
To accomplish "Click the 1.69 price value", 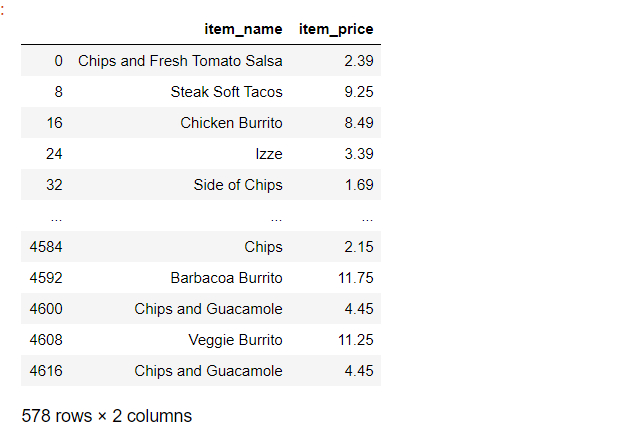I will (x=359, y=185).
